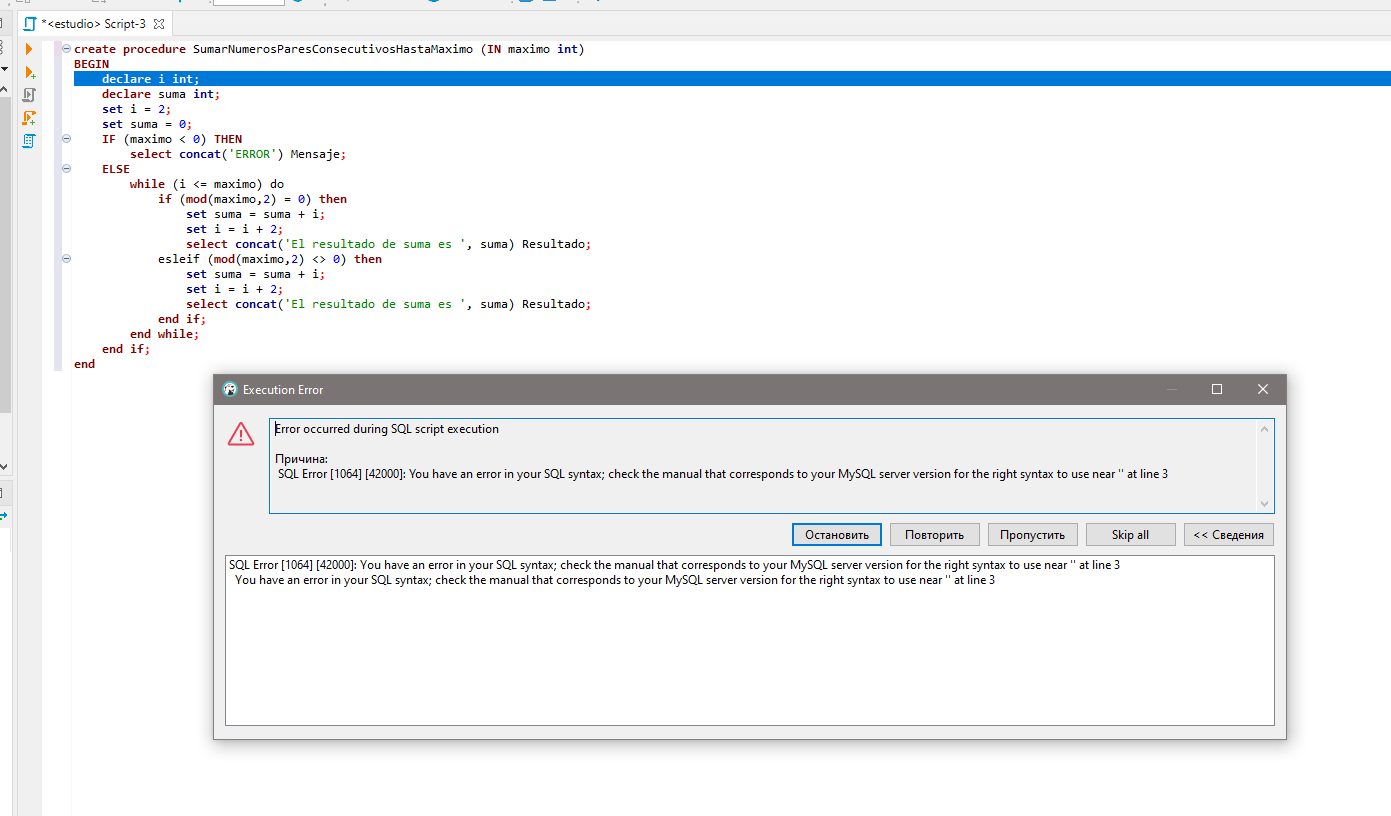Click the 'BEGIN' keyword line
Image resolution: width=1391 pixels, height=816 pixels.
tap(91, 64)
